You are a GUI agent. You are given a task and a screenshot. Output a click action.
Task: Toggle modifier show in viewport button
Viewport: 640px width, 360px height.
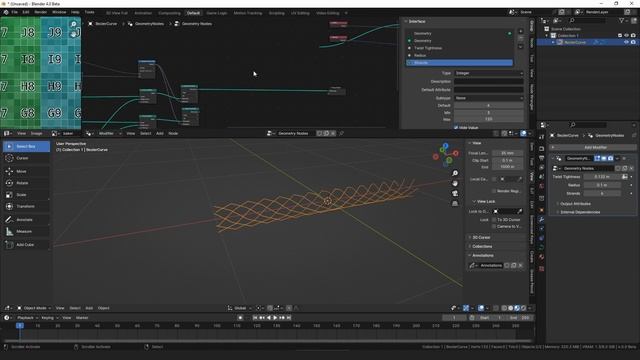click(604, 158)
